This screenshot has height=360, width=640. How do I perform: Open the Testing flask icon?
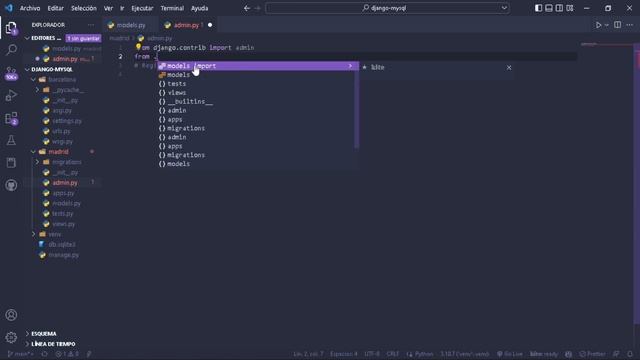coord(11,140)
